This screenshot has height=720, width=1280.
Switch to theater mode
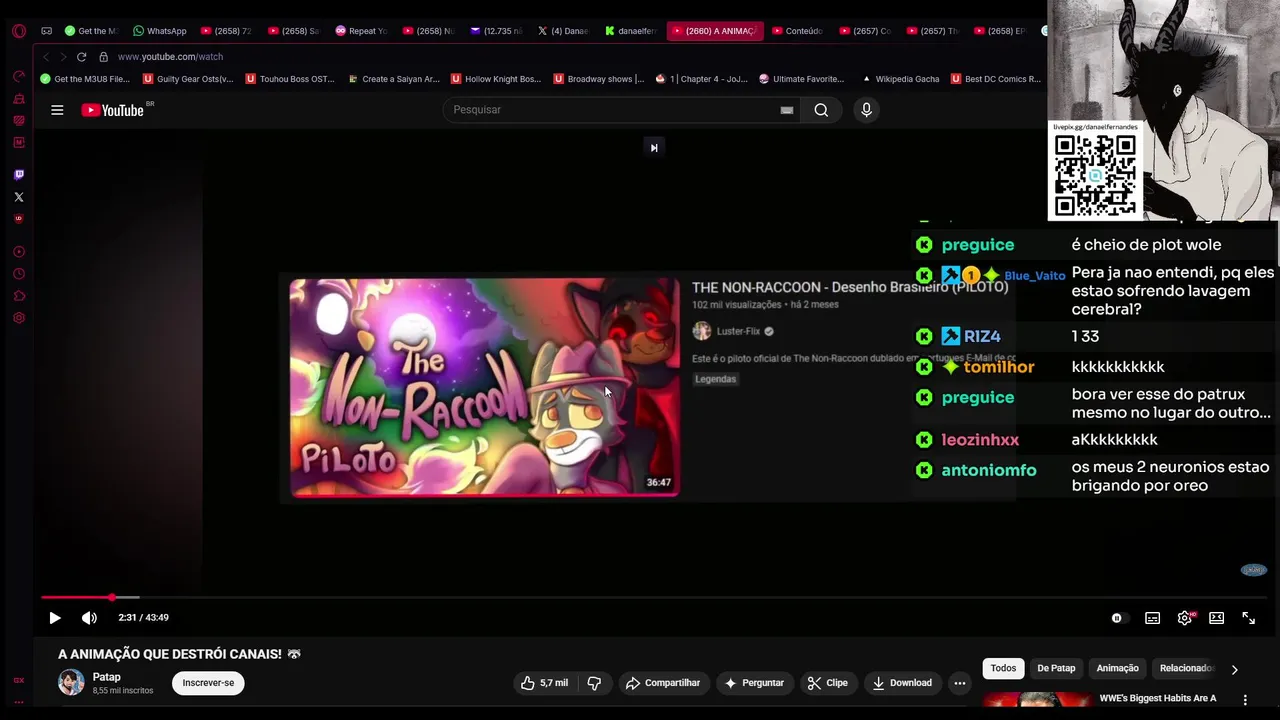tap(1216, 618)
